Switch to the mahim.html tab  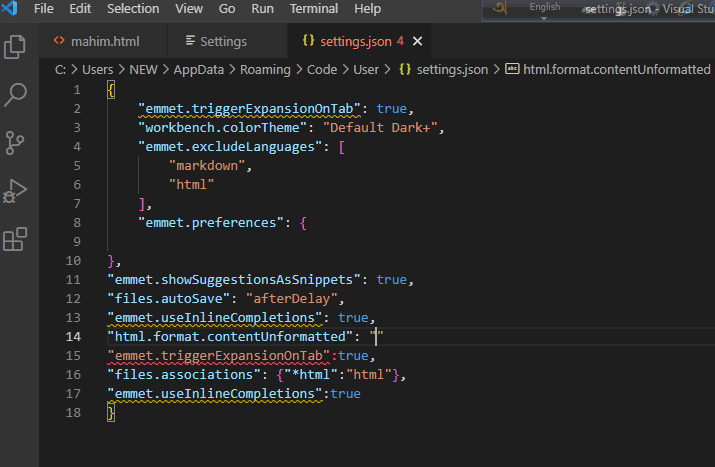(x=104, y=42)
